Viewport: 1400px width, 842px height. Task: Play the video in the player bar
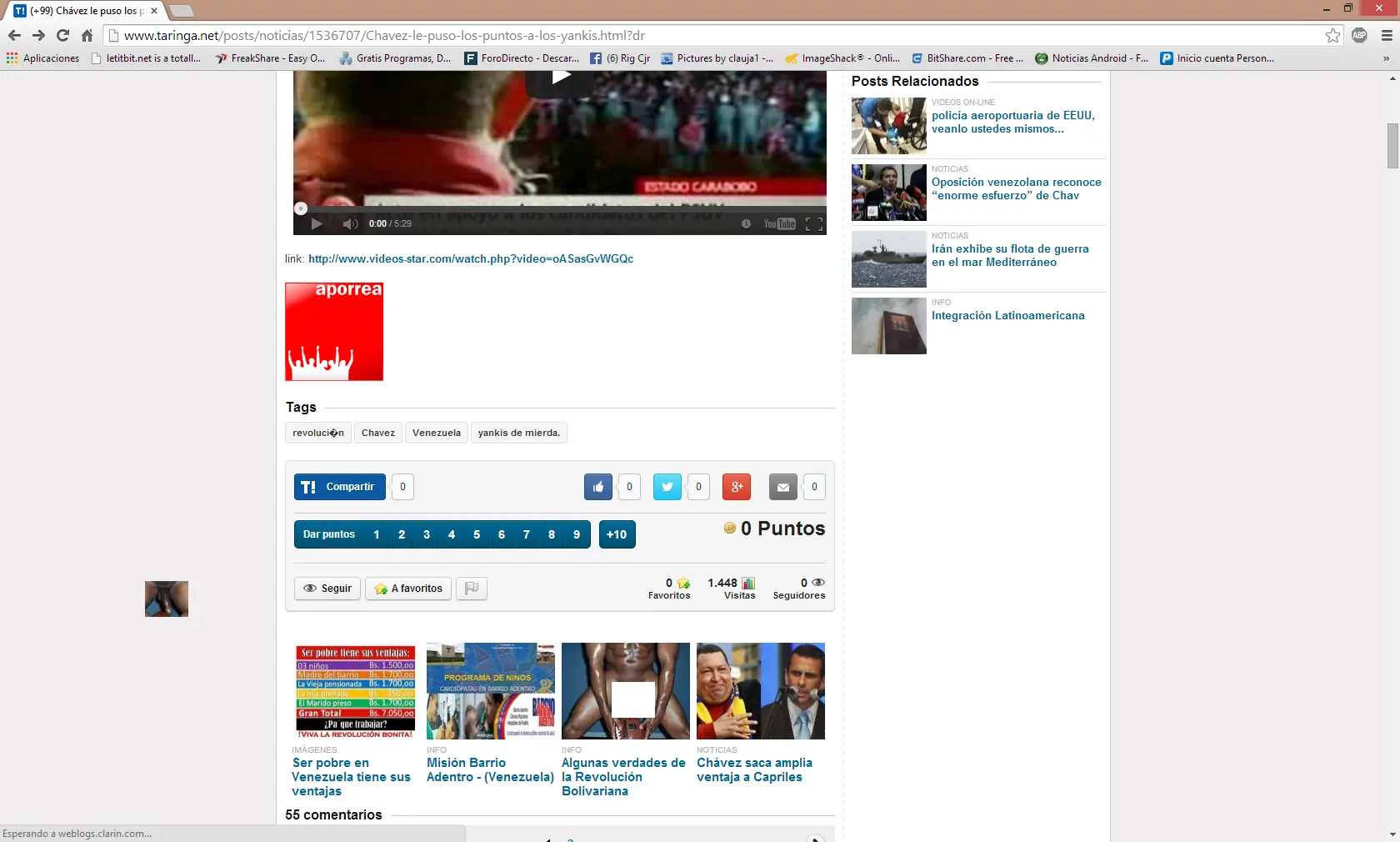317,223
